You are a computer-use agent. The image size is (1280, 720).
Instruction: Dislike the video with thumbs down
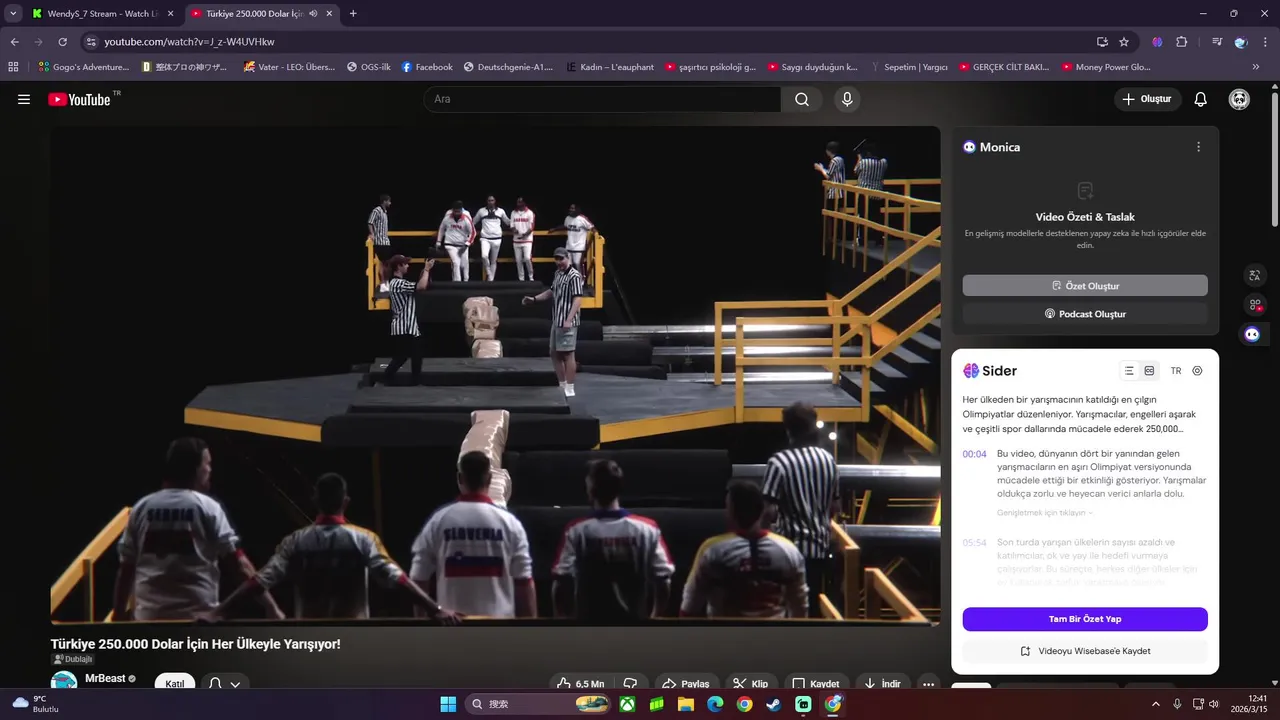pyautogui.click(x=630, y=684)
